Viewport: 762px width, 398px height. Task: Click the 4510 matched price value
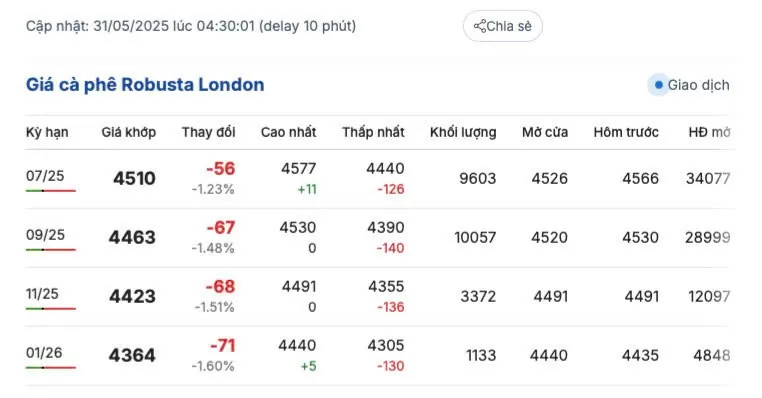point(134,178)
